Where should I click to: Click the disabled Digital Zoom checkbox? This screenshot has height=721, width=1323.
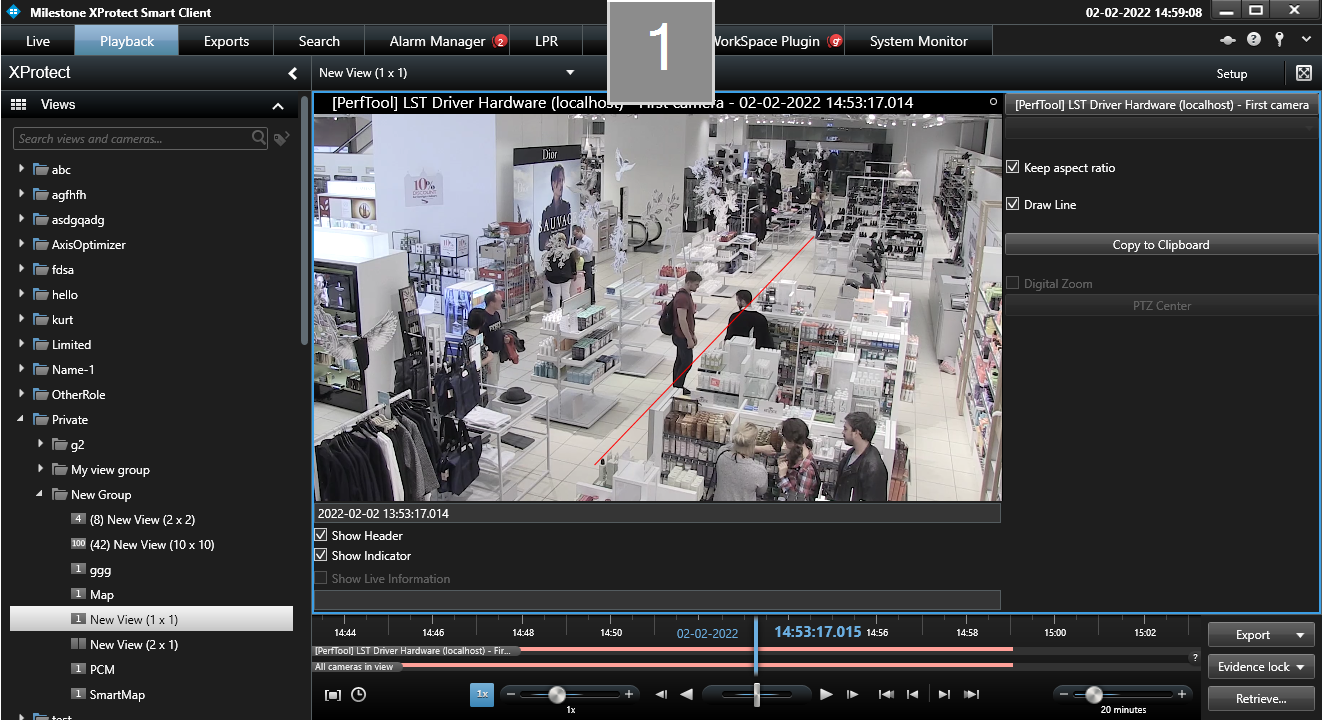(x=1013, y=284)
